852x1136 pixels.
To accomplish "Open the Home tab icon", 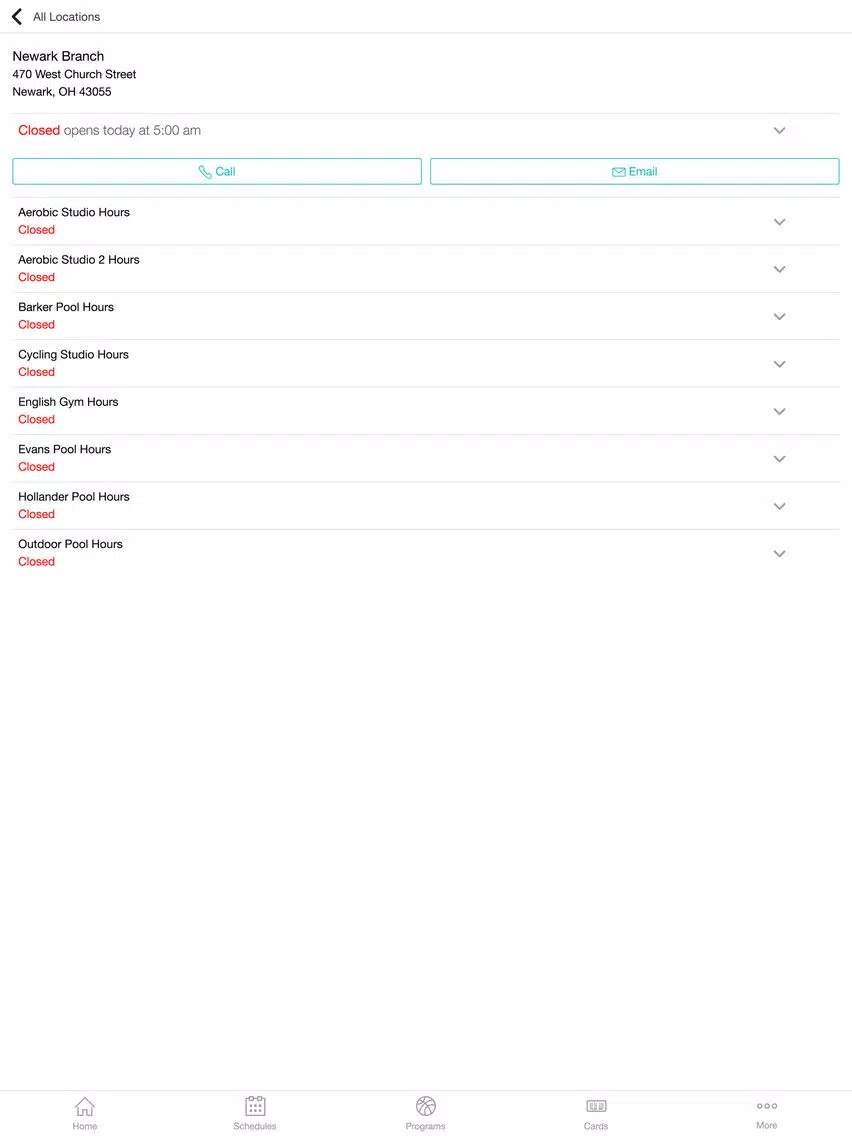I will 85,1106.
